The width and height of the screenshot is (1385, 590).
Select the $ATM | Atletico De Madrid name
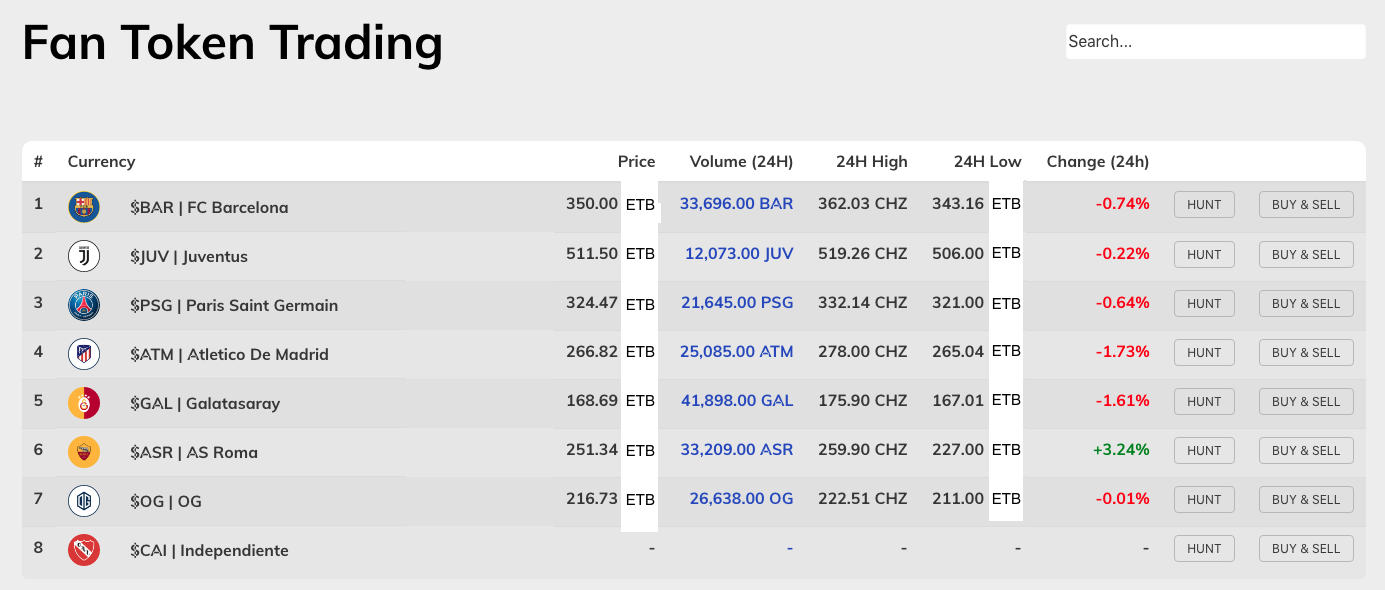tap(229, 355)
